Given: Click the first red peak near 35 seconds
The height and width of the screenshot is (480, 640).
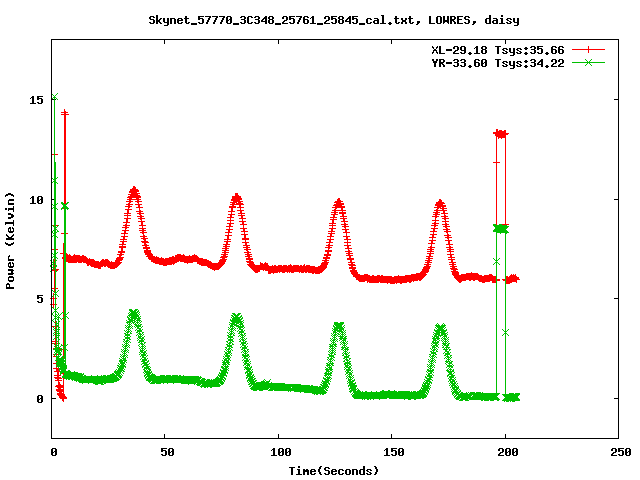Looking at the screenshot, I should pos(134,191).
